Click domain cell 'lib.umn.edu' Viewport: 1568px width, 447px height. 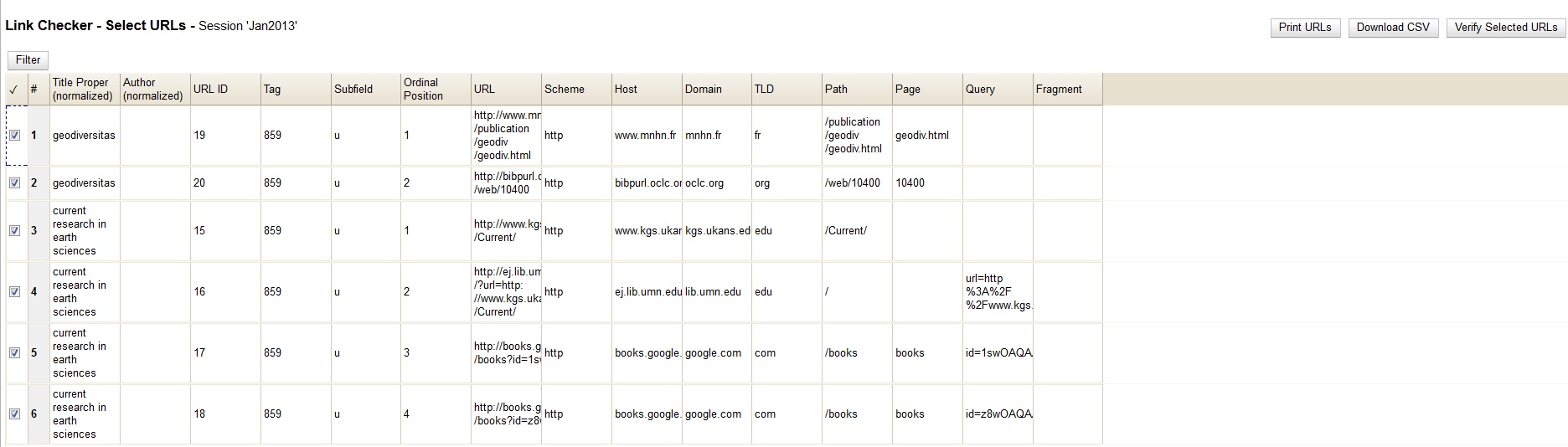(717, 291)
